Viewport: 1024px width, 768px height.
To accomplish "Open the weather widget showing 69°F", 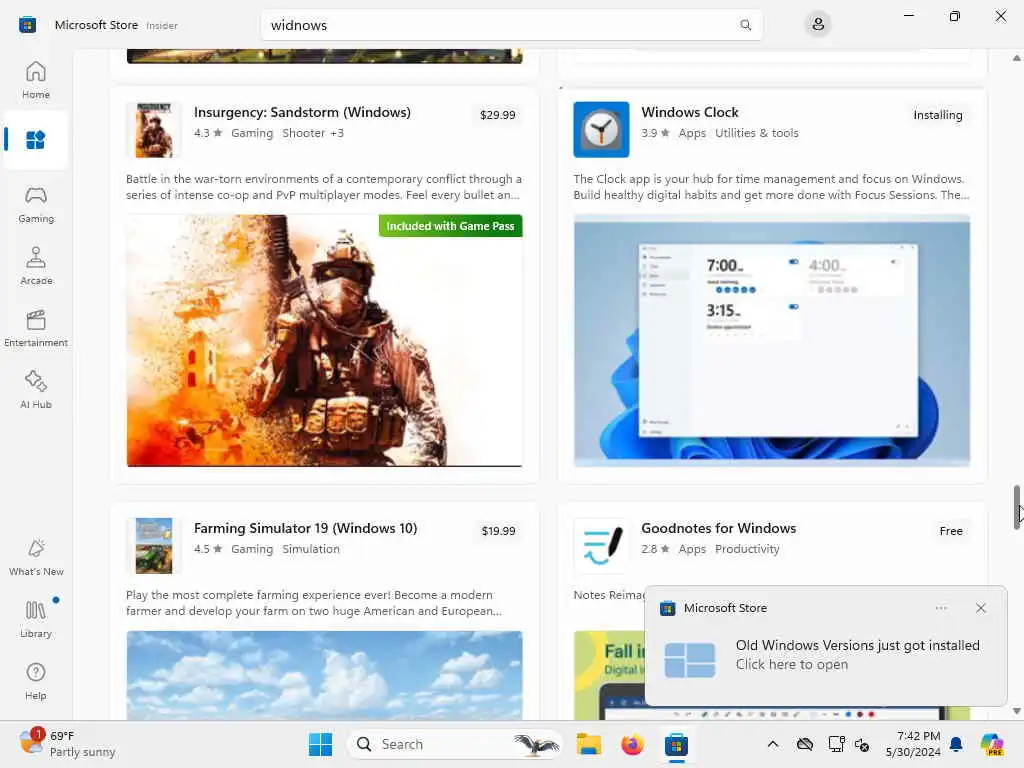I will pos(67,744).
